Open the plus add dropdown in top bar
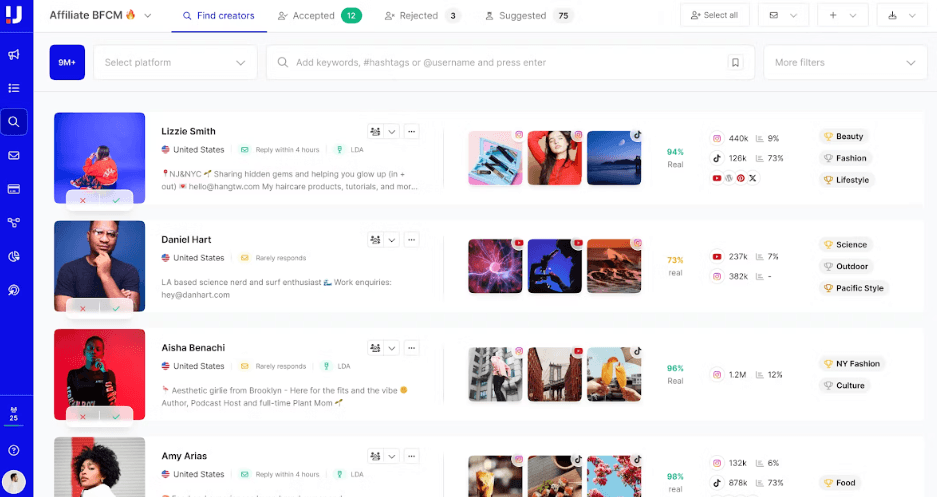This screenshot has width=937, height=497. coord(843,16)
